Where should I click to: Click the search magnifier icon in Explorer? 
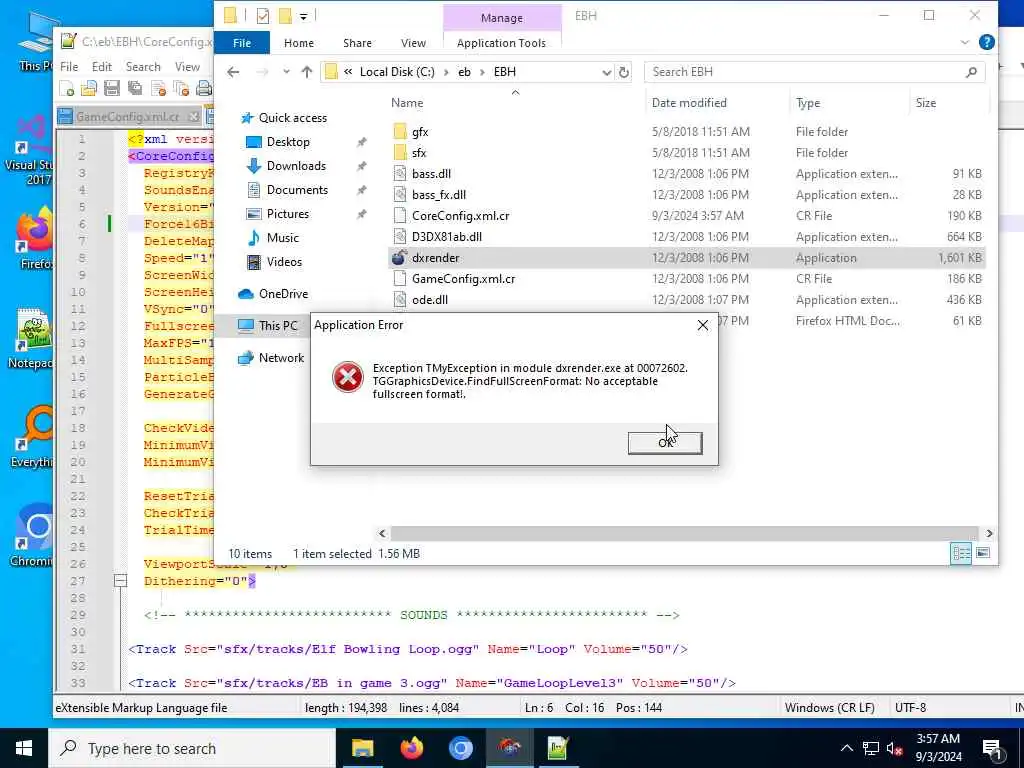click(x=971, y=72)
